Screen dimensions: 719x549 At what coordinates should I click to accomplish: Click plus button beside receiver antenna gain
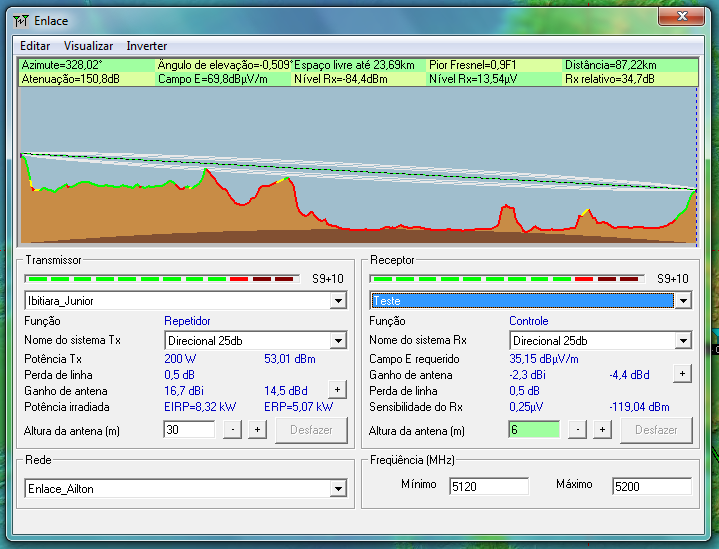(682, 374)
